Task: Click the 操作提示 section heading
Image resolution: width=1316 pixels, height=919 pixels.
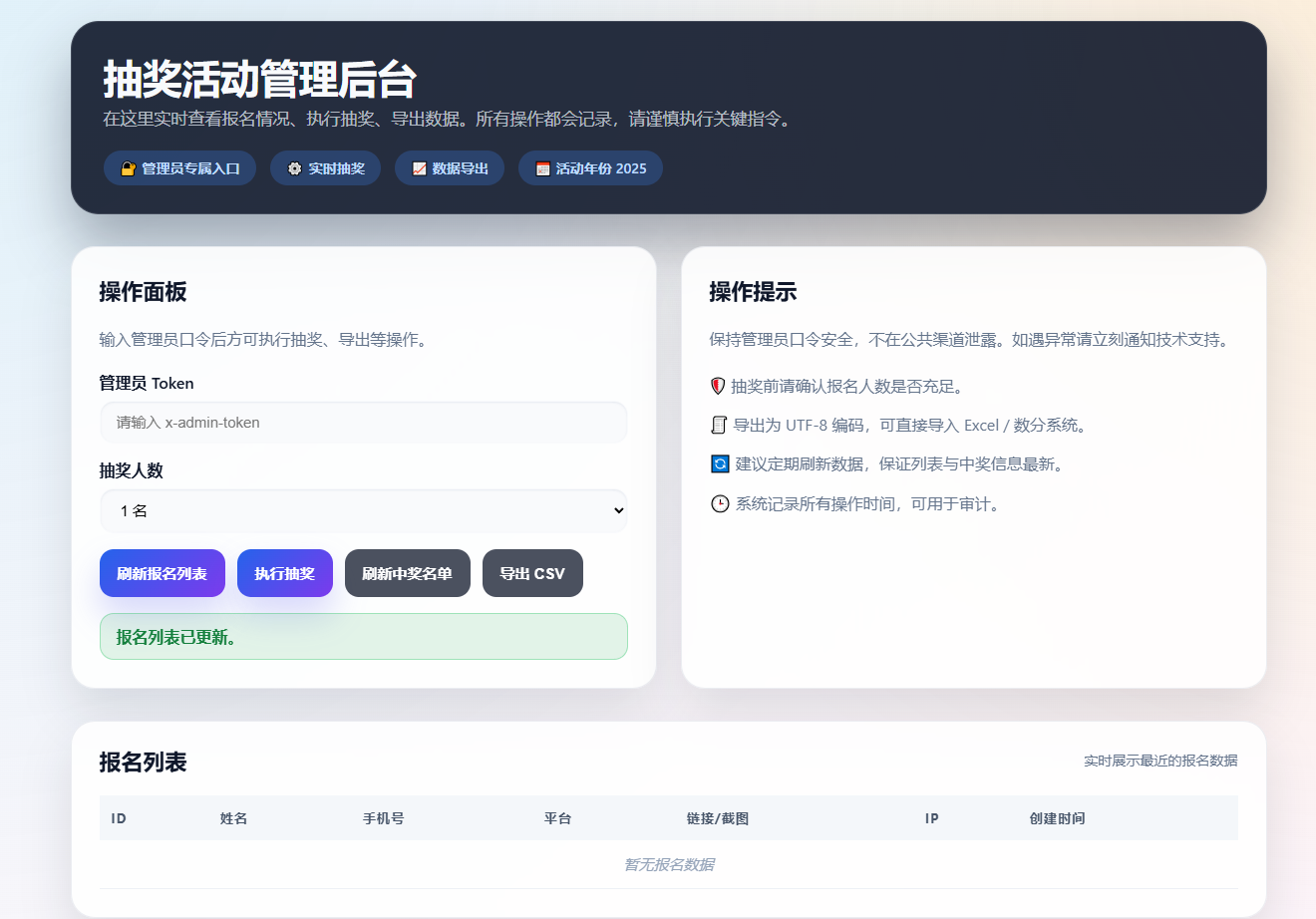Action: pyautogui.click(x=753, y=292)
